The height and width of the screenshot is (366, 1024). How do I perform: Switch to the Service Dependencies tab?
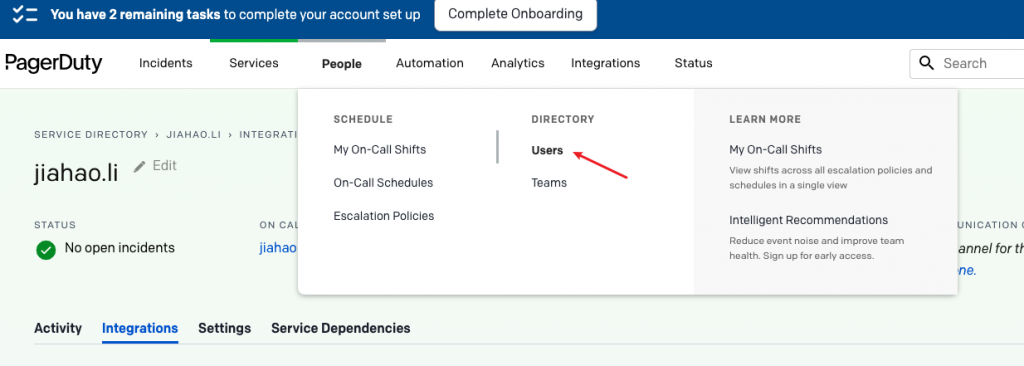tap(341, 328)
